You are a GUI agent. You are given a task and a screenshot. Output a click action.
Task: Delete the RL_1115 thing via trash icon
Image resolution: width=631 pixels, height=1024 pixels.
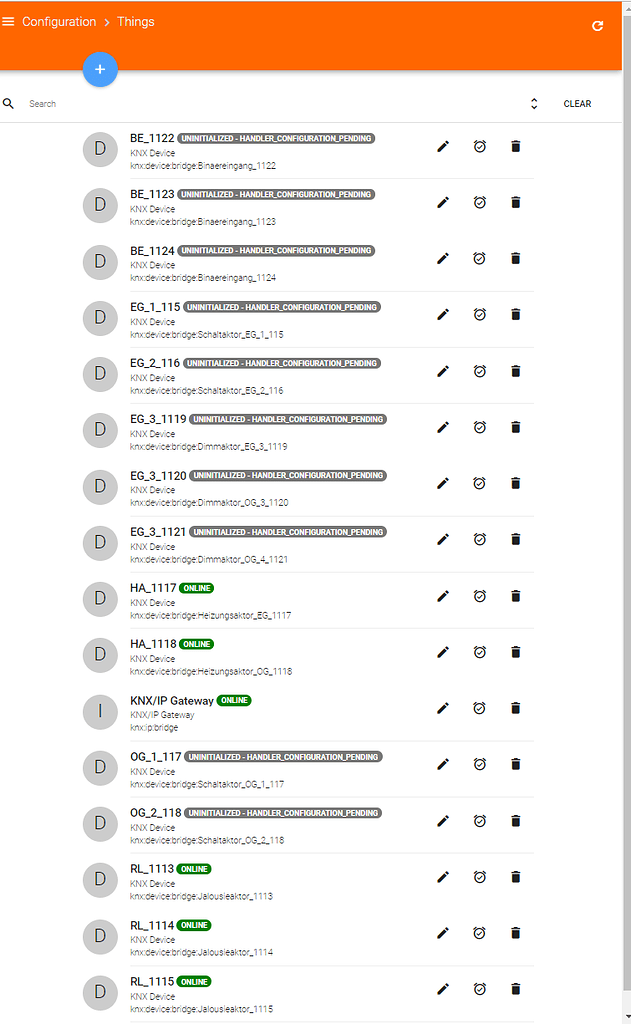pos(515,988)
